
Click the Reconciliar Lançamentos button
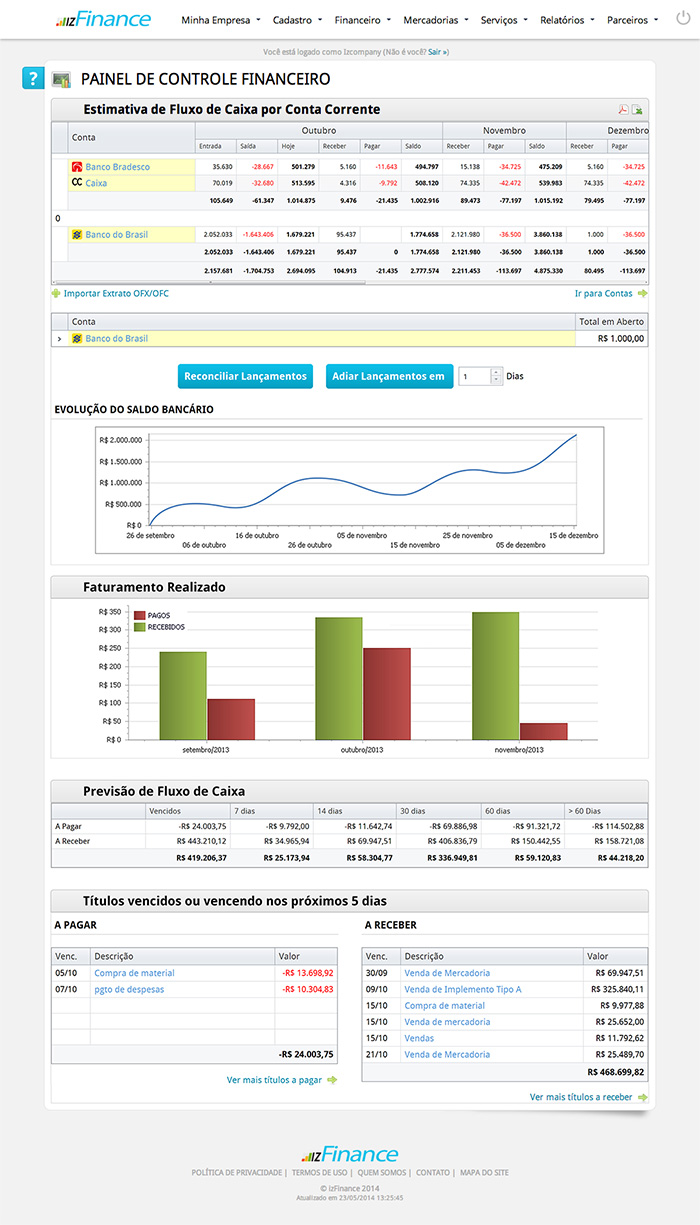(x=246, y=376)
